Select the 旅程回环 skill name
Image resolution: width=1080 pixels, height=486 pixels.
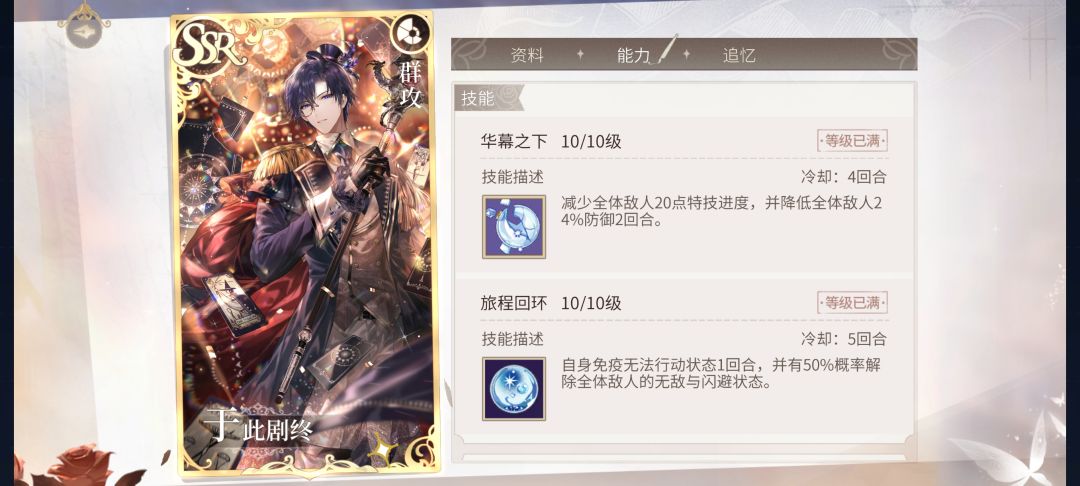[514, 303]
